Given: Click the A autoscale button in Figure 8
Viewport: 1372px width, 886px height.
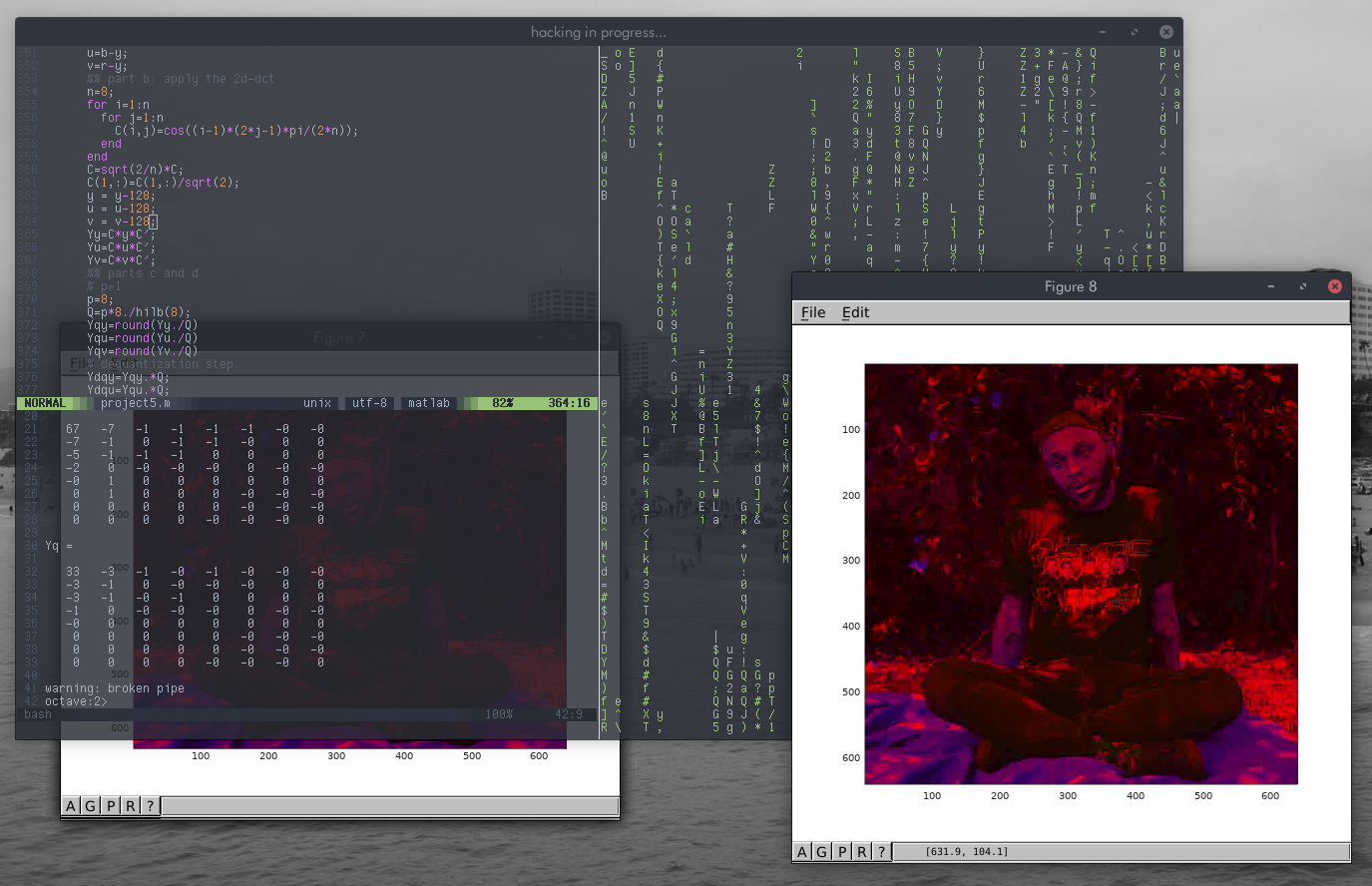Looking at the screenshot, I should point(802,852).
